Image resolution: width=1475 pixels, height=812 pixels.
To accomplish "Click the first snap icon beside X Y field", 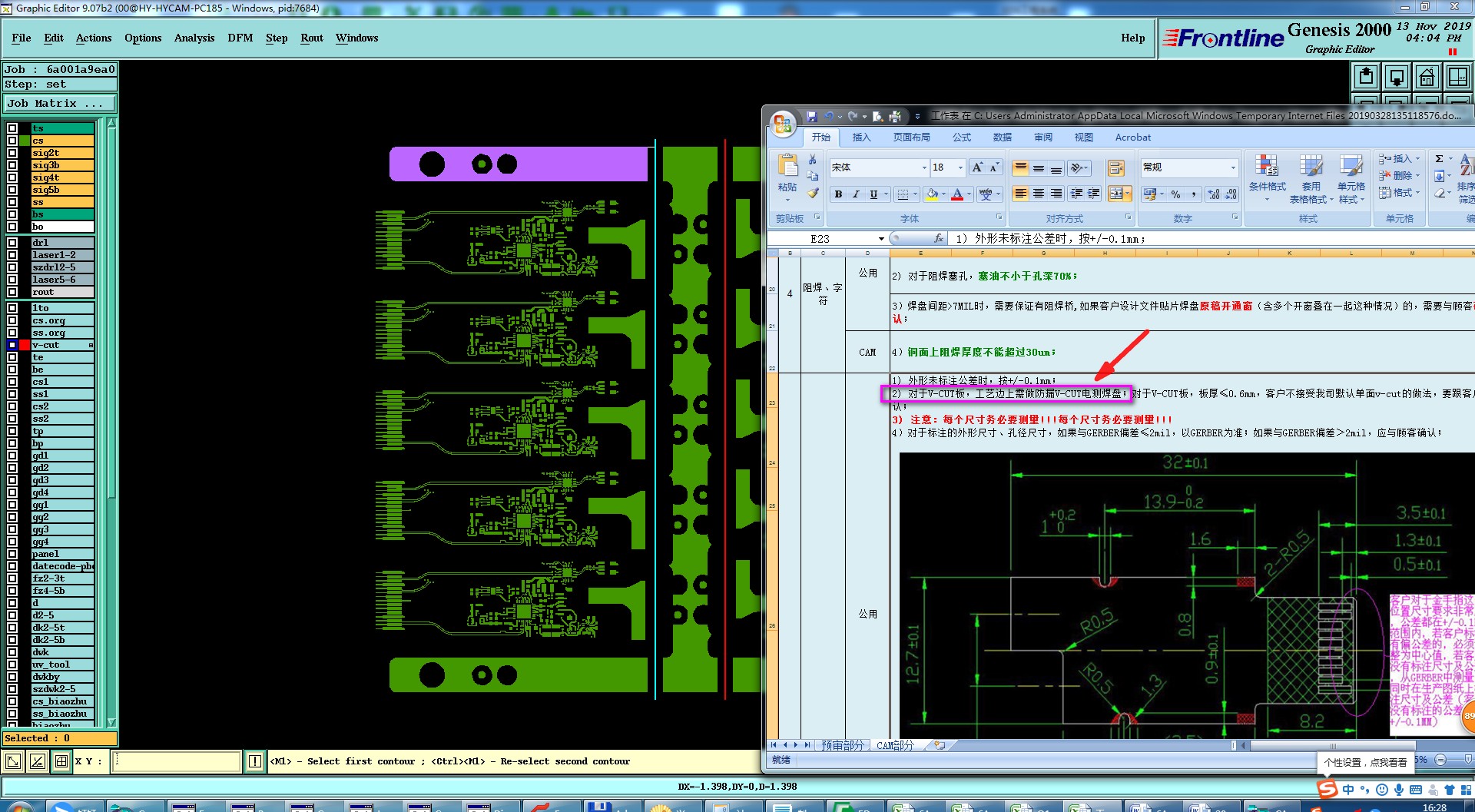I will coord(13,761).
